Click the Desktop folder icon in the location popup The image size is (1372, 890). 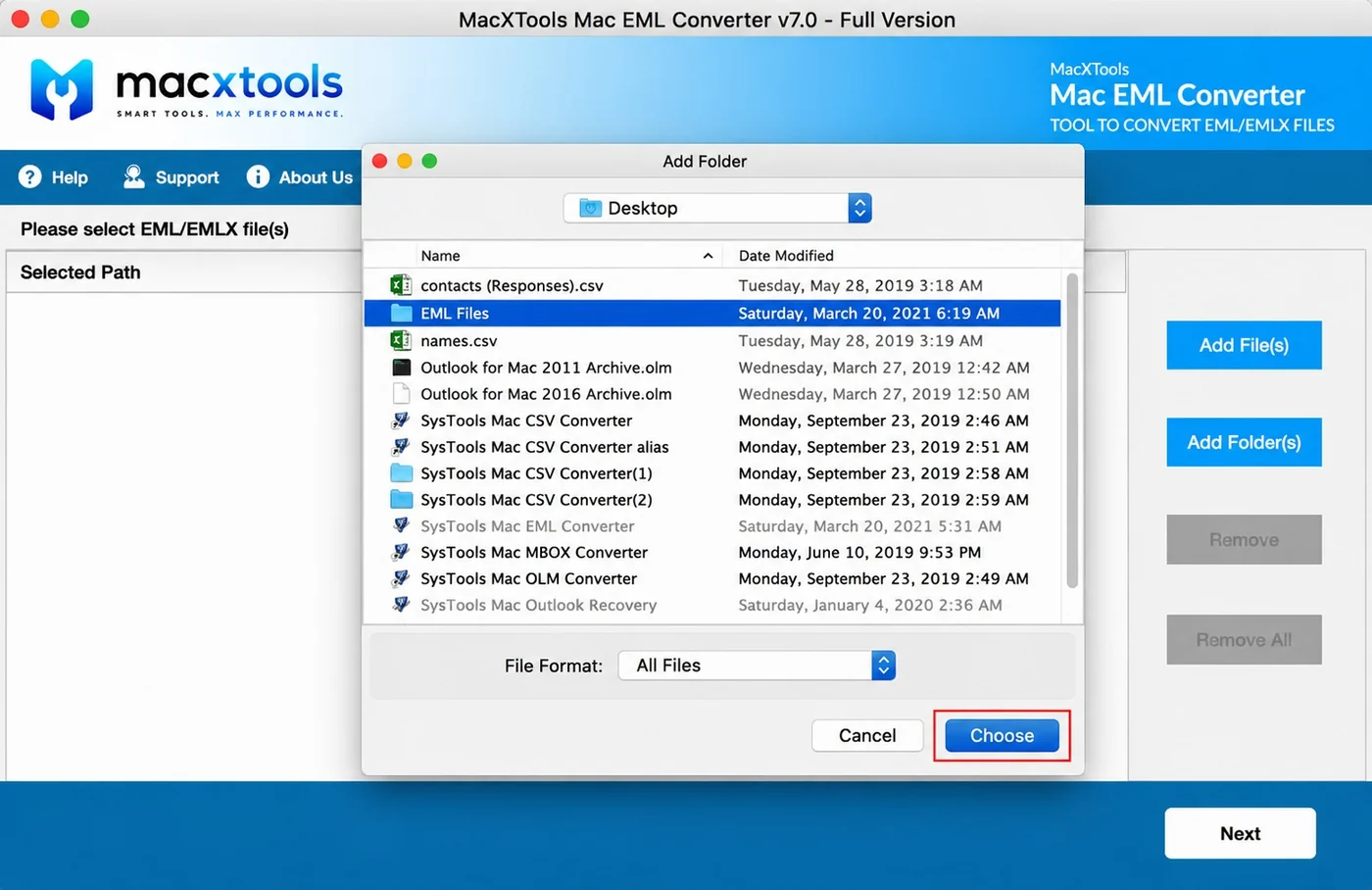pyautogui.click(x=590, y=208)
